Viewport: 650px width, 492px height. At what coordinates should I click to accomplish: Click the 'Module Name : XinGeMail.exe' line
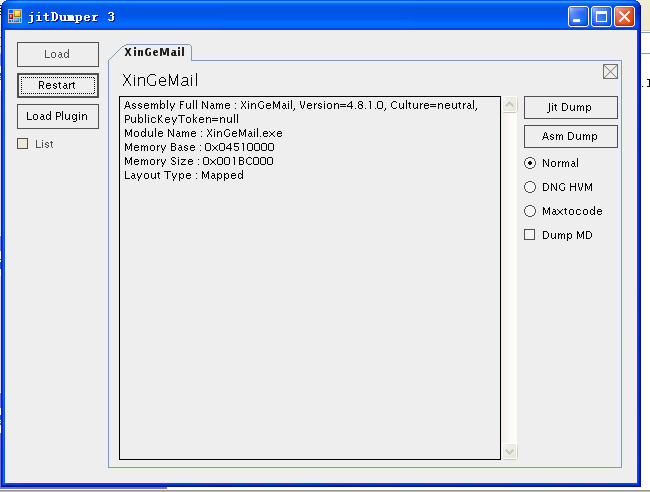pyautogui.click(x=203, y=133)
